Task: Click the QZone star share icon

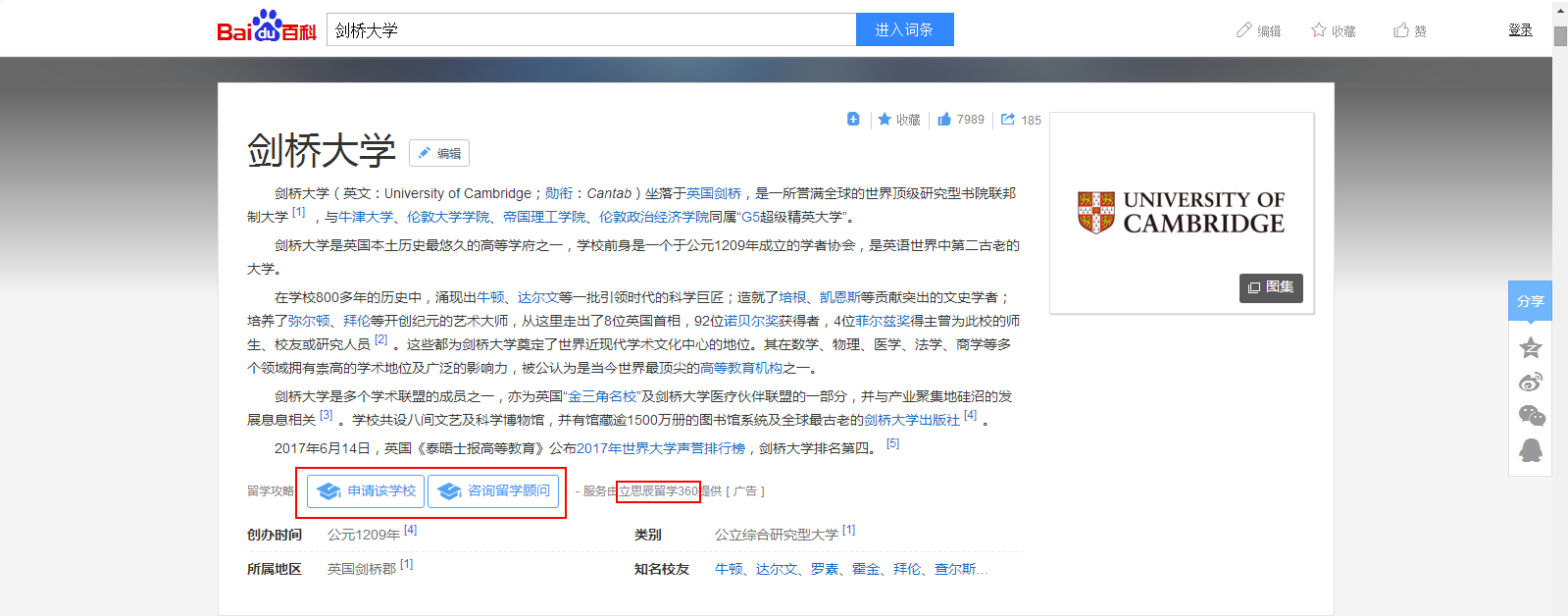Action: tap(1531, 347)
